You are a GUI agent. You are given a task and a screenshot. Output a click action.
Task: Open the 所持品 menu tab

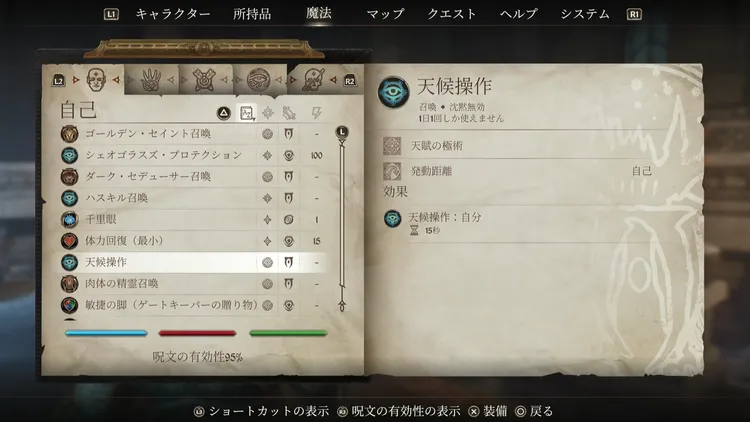pos(252,14)
